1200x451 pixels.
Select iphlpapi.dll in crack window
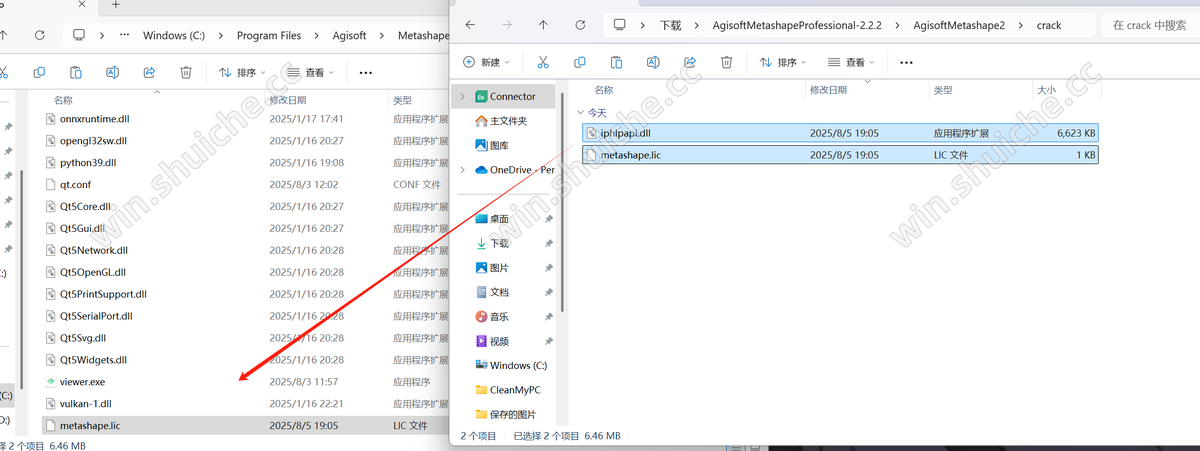[840, 132]
